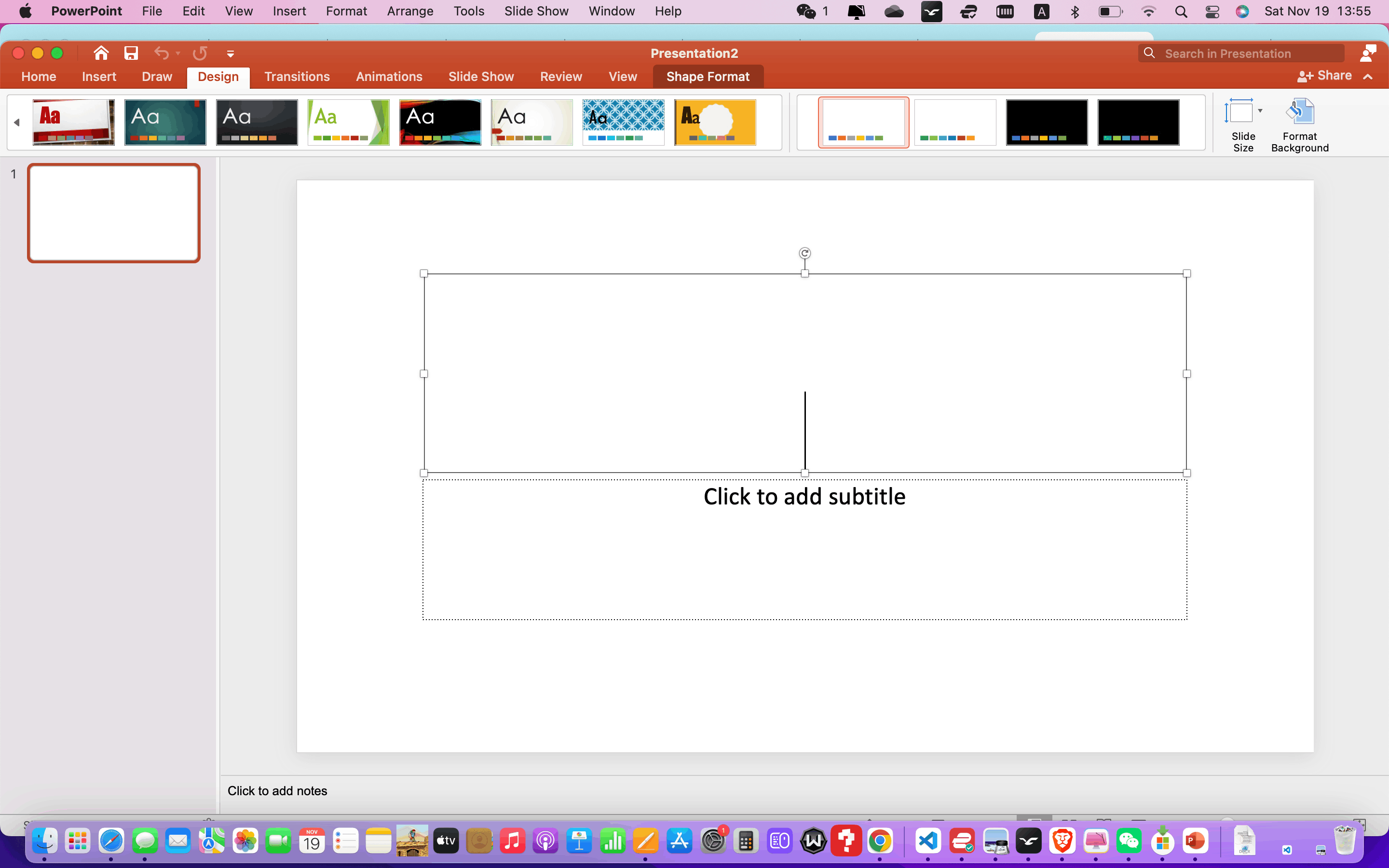Image resolution: width=1389 pixels, height=868 pixels.
Task: Switch to the Draw ribbon tab
Action: (157, 76)
